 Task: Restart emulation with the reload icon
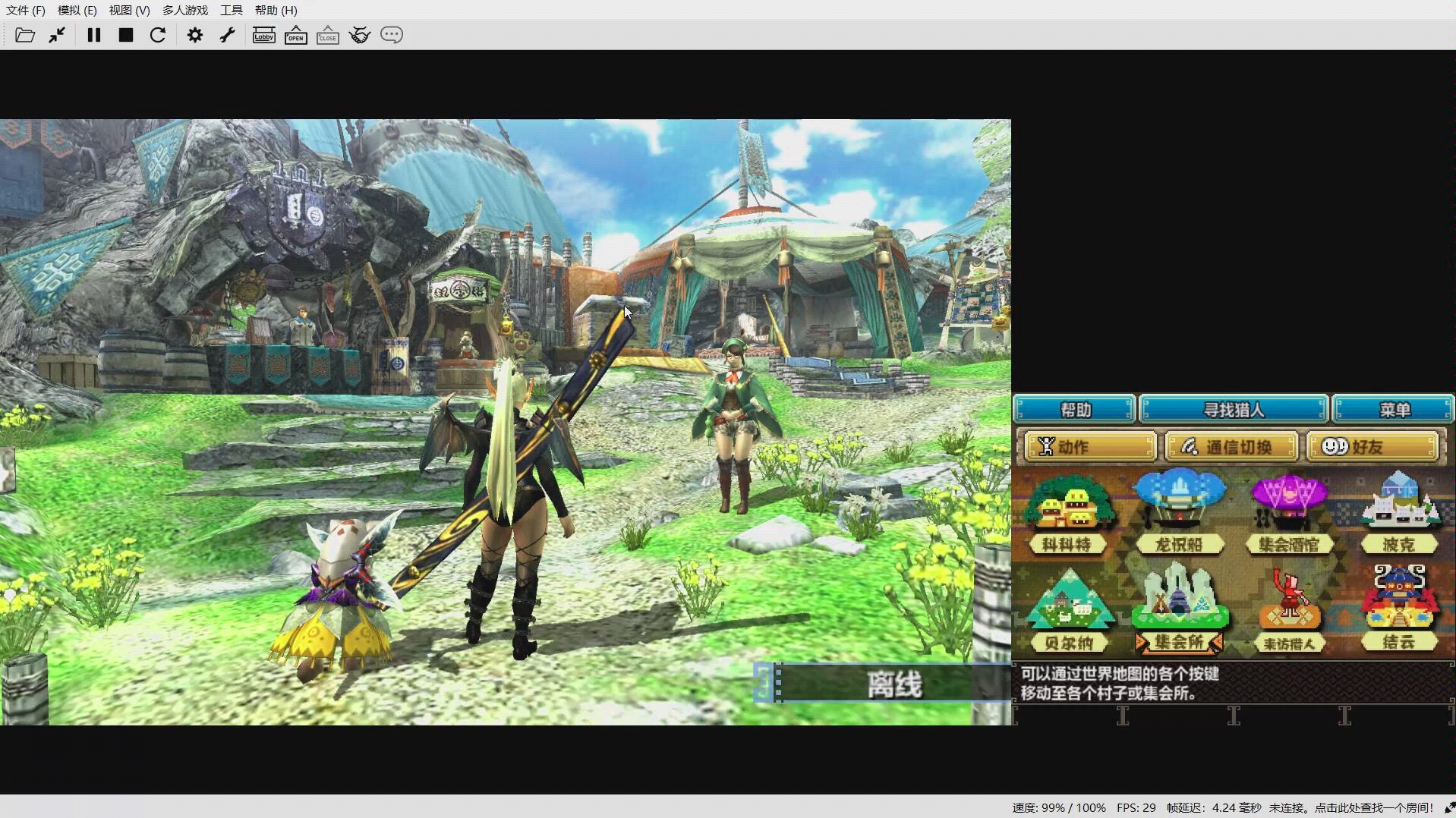click(158, 35)
